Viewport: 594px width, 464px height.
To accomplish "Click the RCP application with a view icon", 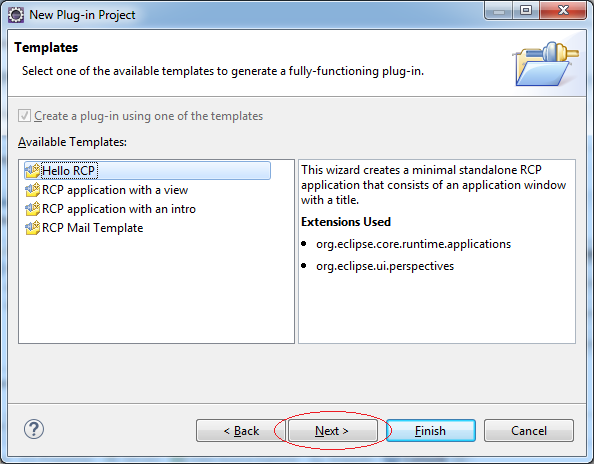I will click(x=33, y=189).
